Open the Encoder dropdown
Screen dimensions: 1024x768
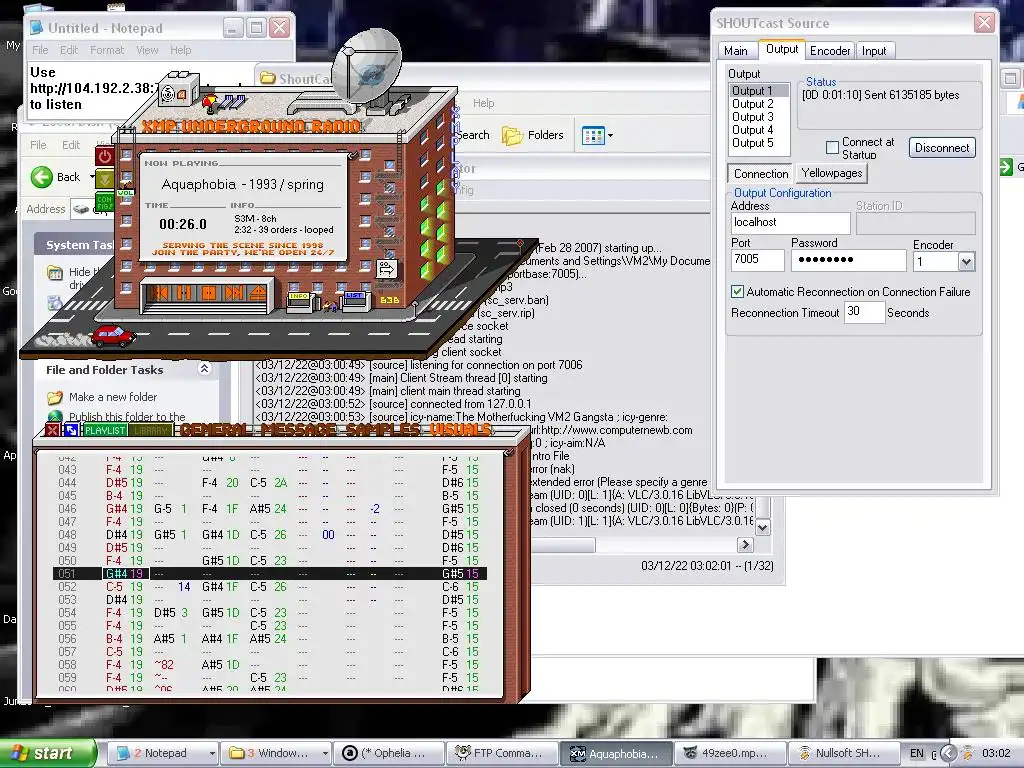pos(966,262)
